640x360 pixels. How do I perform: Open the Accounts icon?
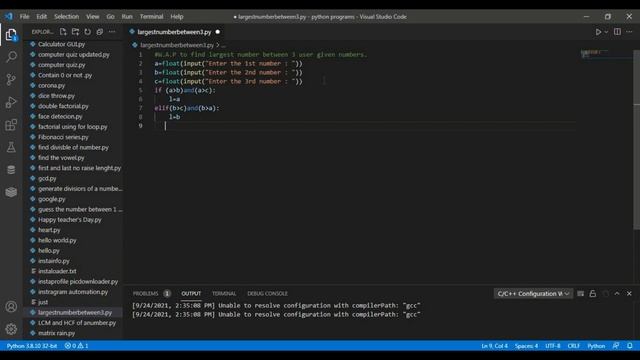(11, 307)
